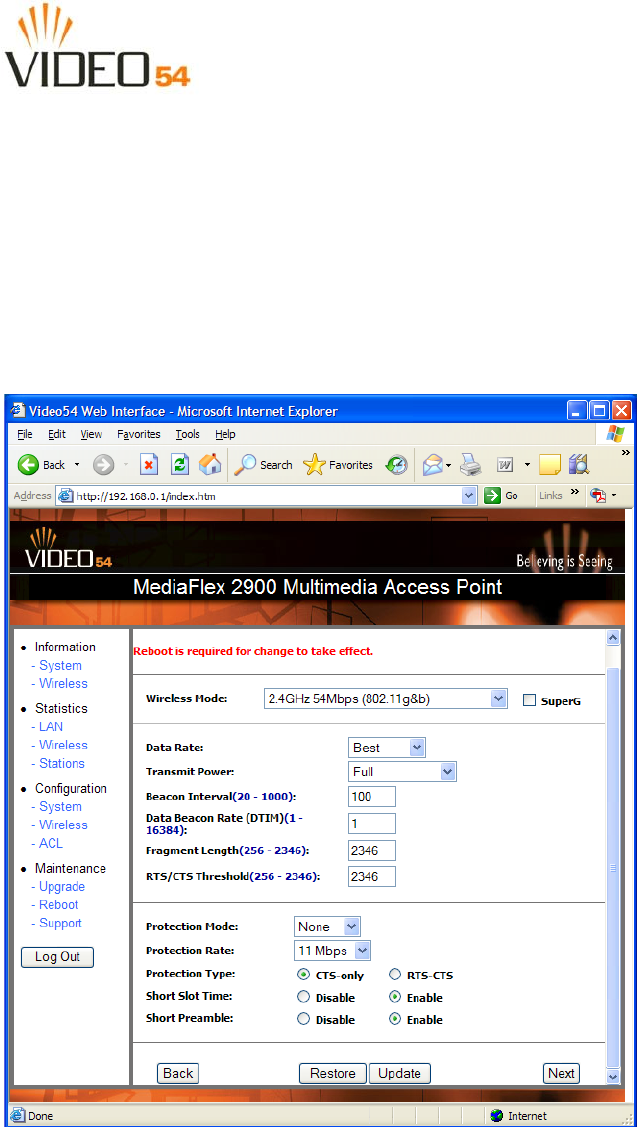Viewport: 637px width, 1127px height.
Task: Click the Windows flag logo
Action: (x=615, y=433)
